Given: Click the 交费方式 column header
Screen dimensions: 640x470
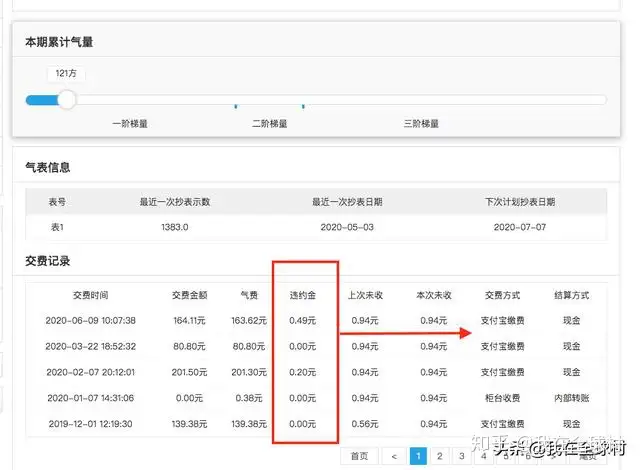Looking at the screenshot, I should pos(502,295).
